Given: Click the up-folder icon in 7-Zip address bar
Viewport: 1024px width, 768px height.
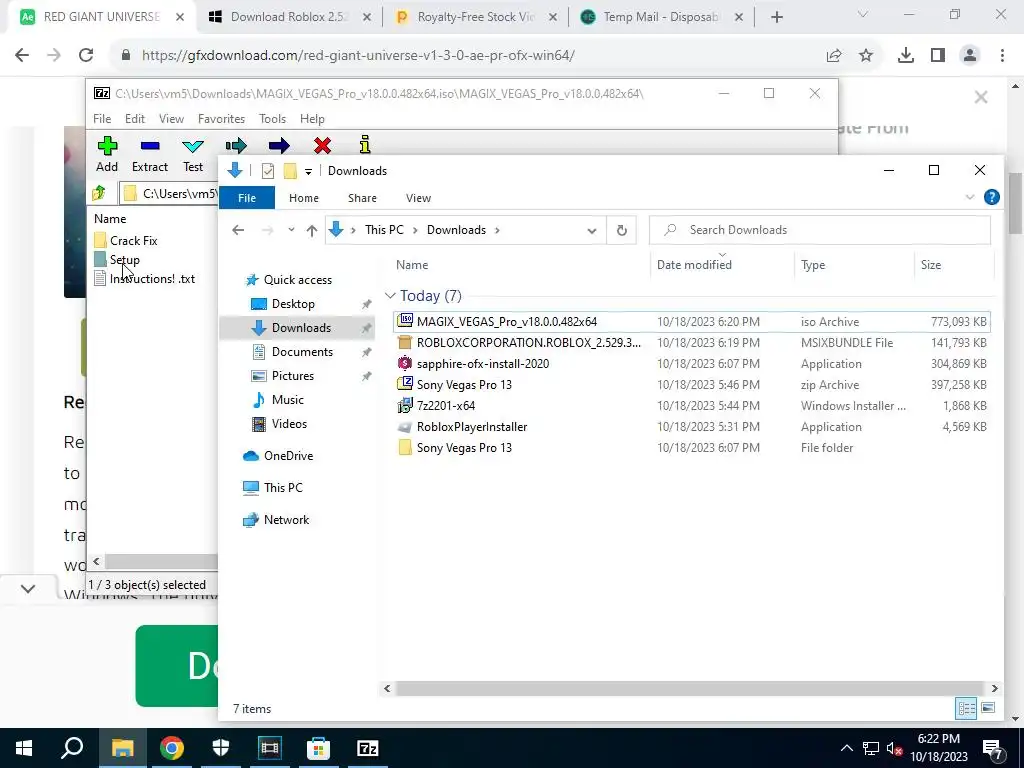Looking at the screenshot, I should (x=99, y=193).
